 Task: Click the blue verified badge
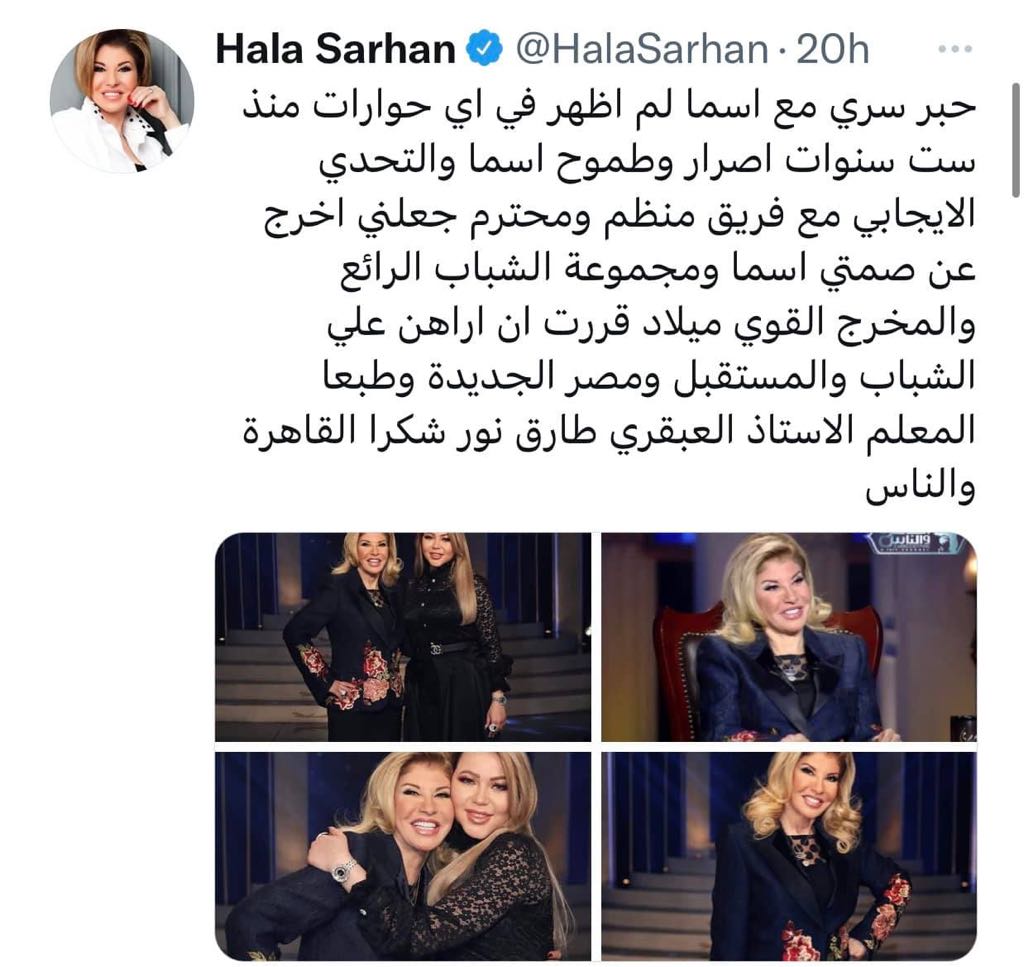[x=484, y=50]
